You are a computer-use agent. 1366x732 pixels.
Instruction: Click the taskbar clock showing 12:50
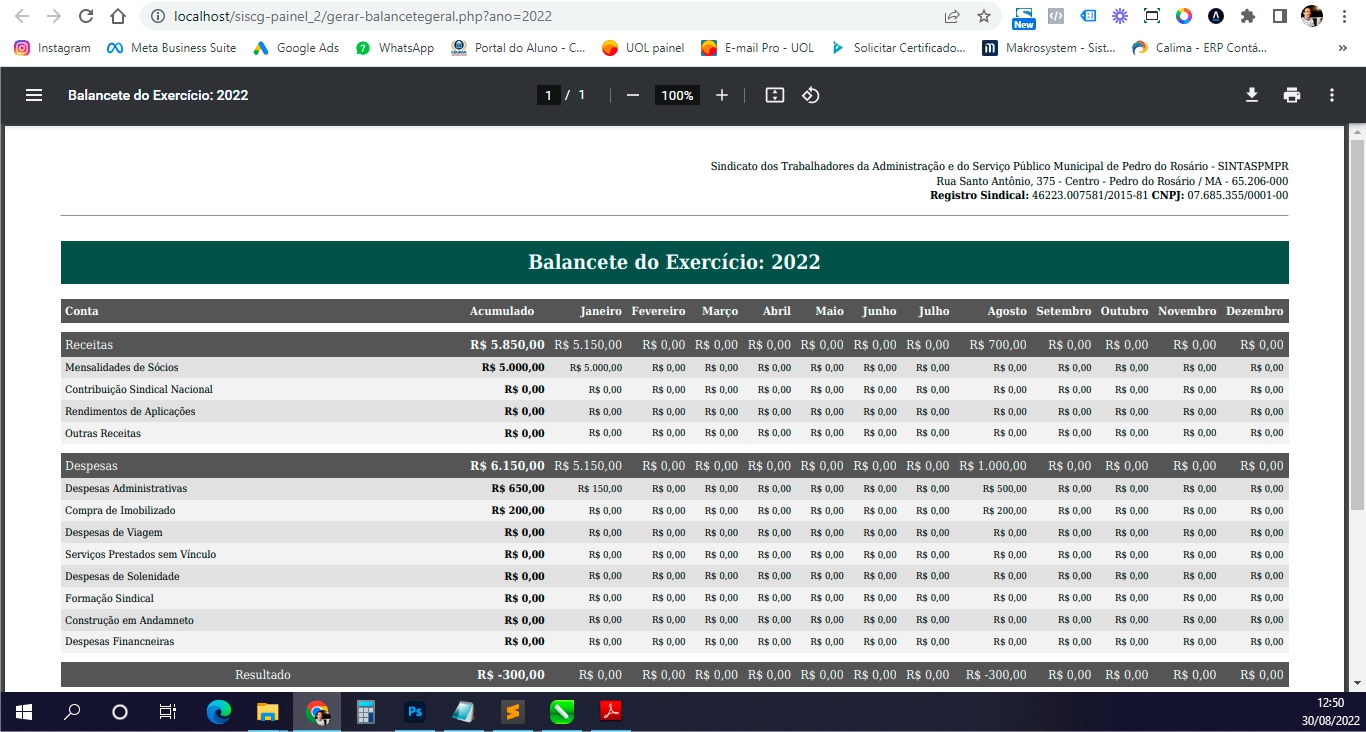point(1331,702)
